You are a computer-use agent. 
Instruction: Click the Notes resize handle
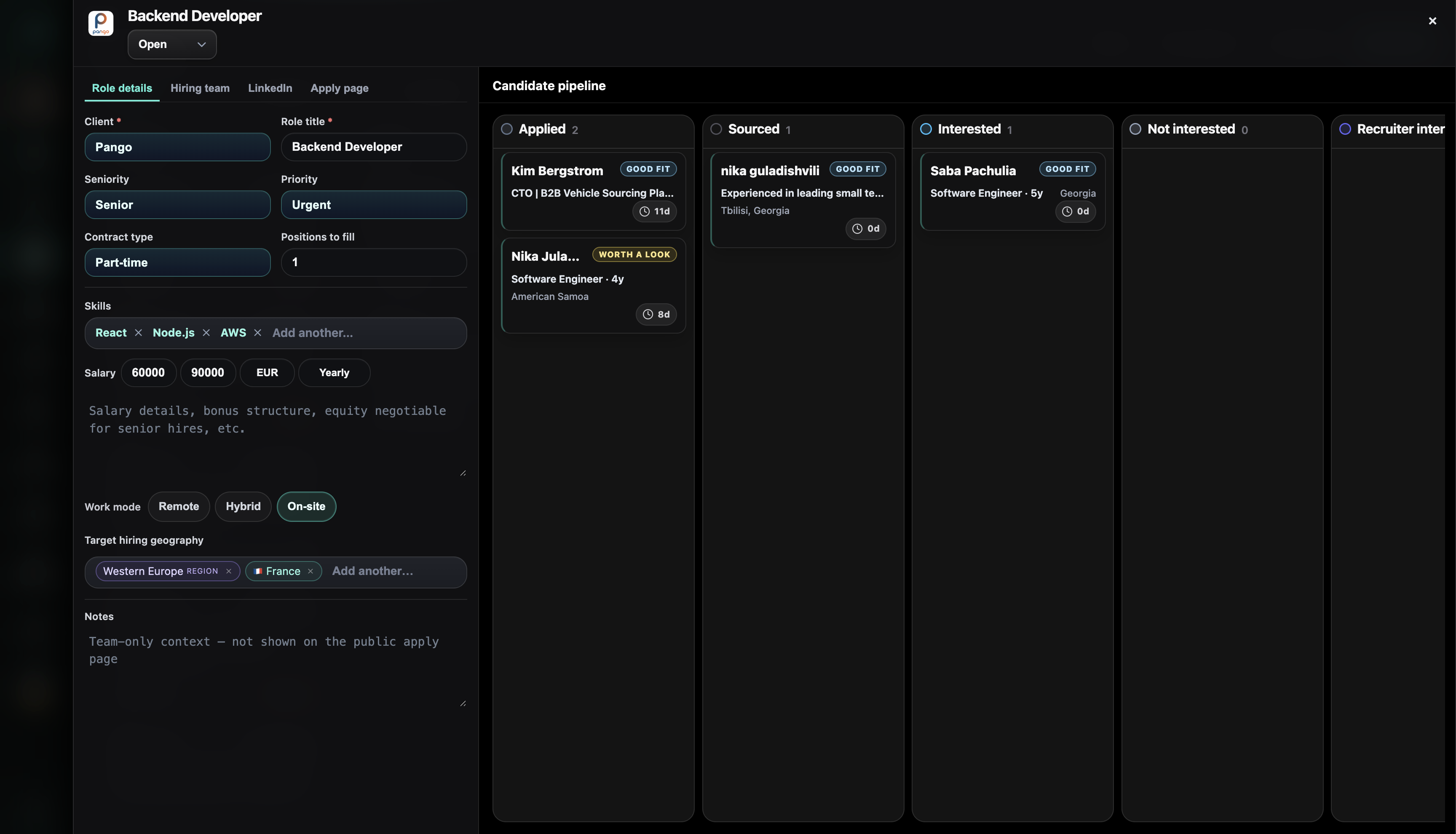pyautogui.click(x=463, y=703)
